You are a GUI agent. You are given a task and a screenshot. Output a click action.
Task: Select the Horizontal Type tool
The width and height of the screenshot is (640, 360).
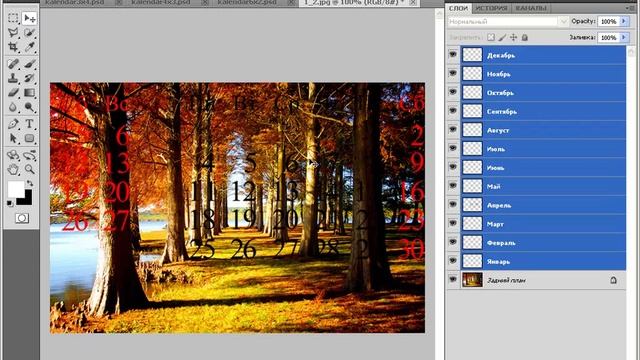click(x=29, y=124)
